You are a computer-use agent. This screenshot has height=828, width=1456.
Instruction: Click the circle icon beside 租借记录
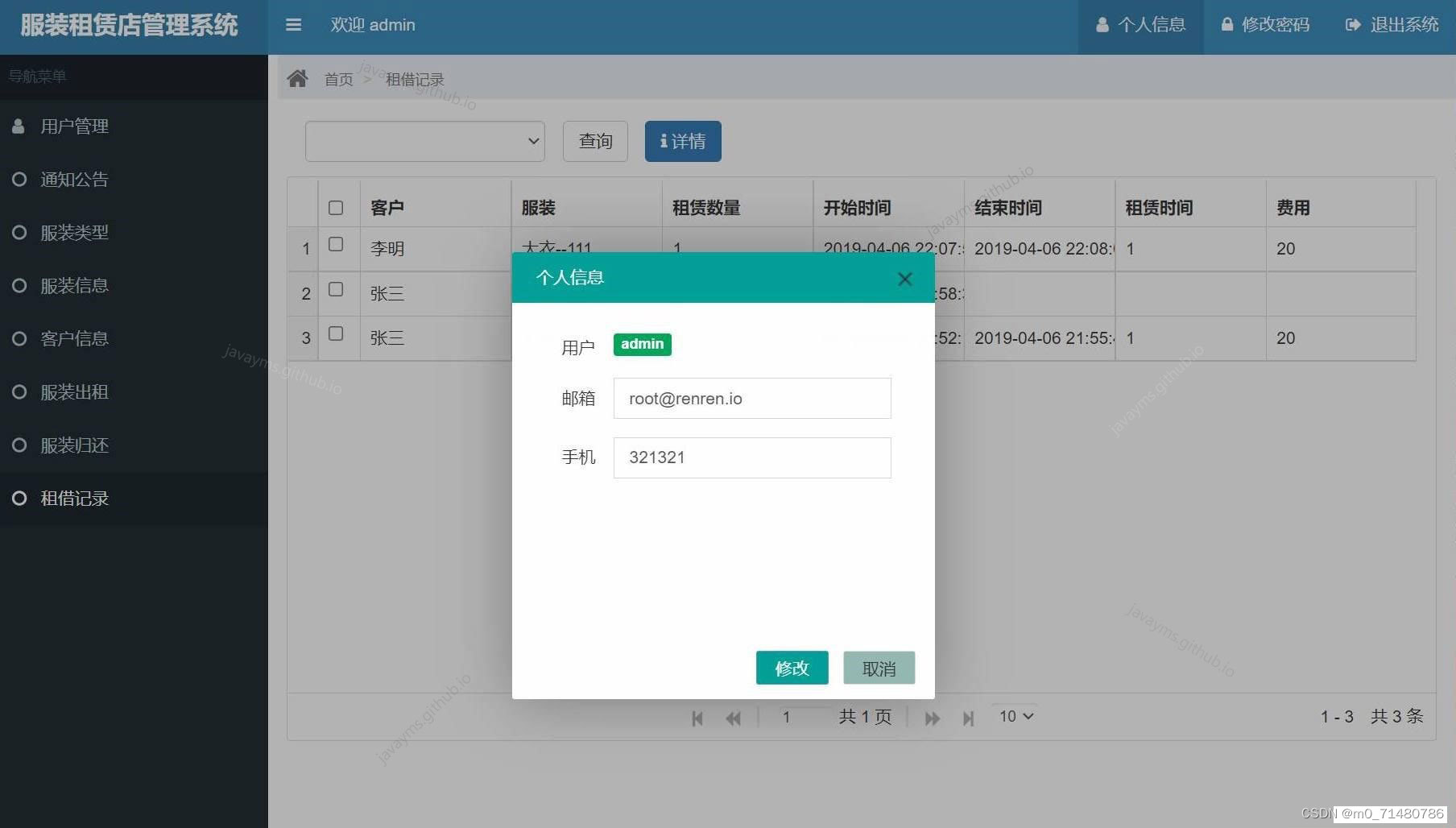click(19, 498)
